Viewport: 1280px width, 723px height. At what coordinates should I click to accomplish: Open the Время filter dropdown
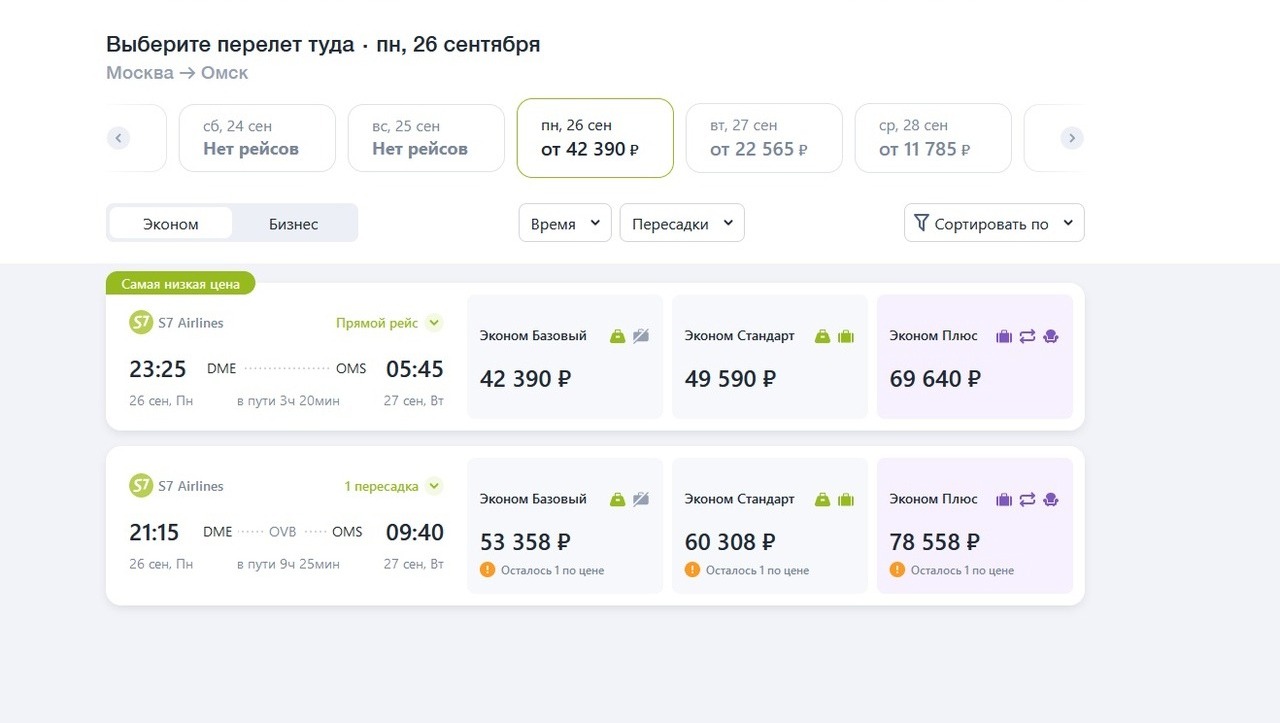565,224
